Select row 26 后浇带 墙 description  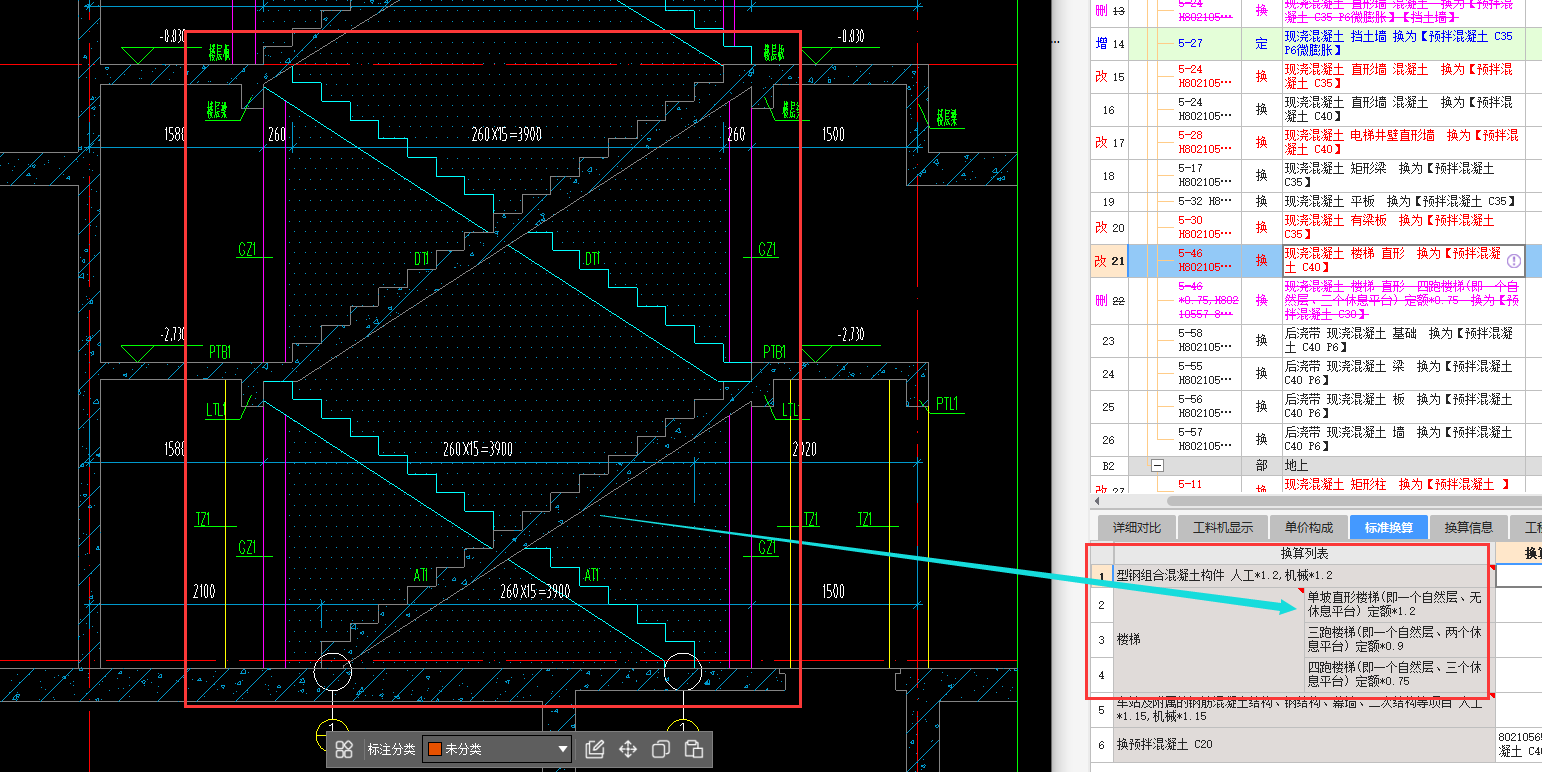1403,439
